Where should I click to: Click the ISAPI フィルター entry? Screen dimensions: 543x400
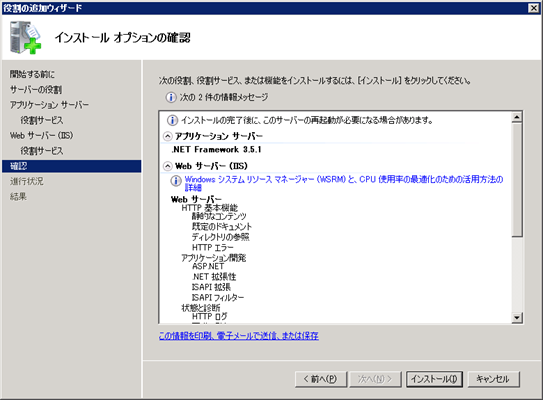218,298
